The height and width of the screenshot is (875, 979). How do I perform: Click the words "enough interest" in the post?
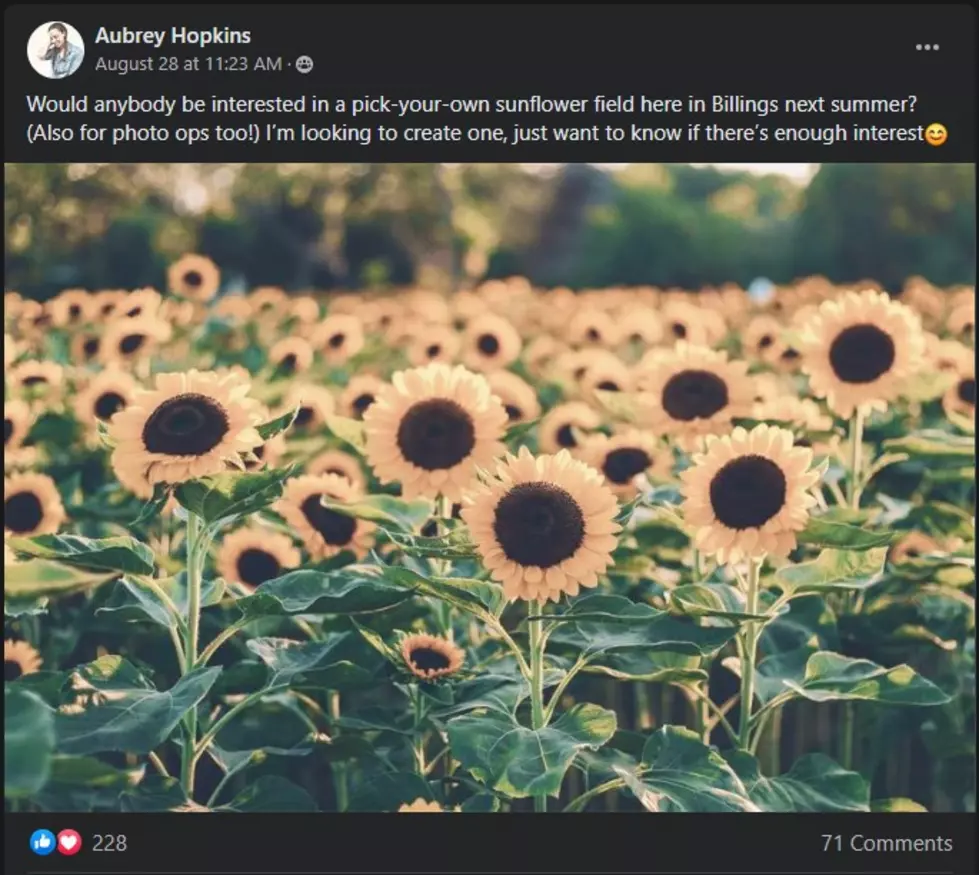[x=849, y=133]
